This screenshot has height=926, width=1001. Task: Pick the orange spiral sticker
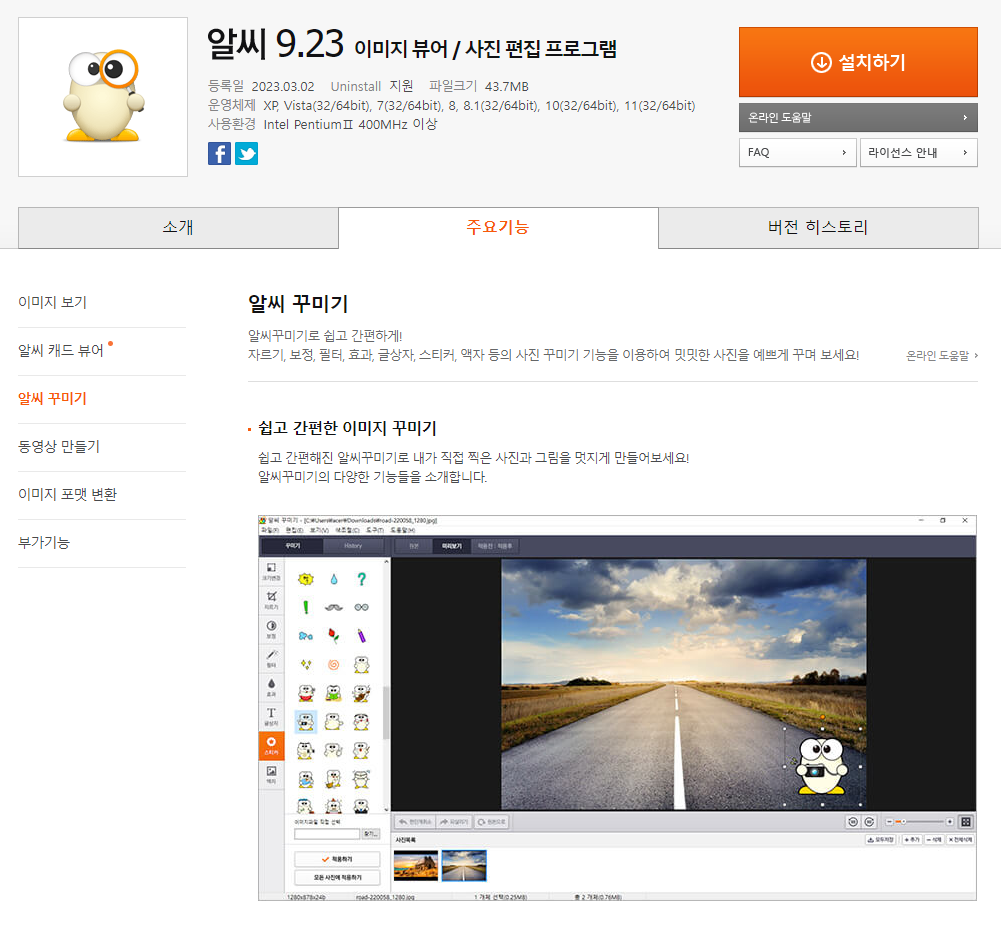[334, 664]
